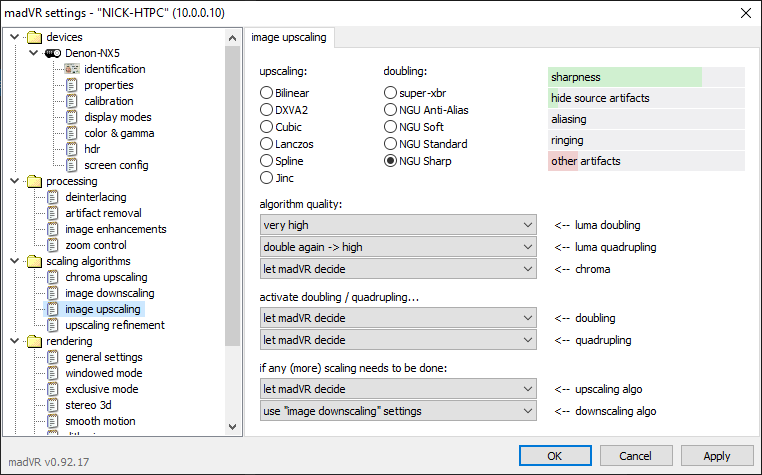Open the luma doubling quality dropdown
The height and width of the screenshot is (475, 762).
pos(398,226)
